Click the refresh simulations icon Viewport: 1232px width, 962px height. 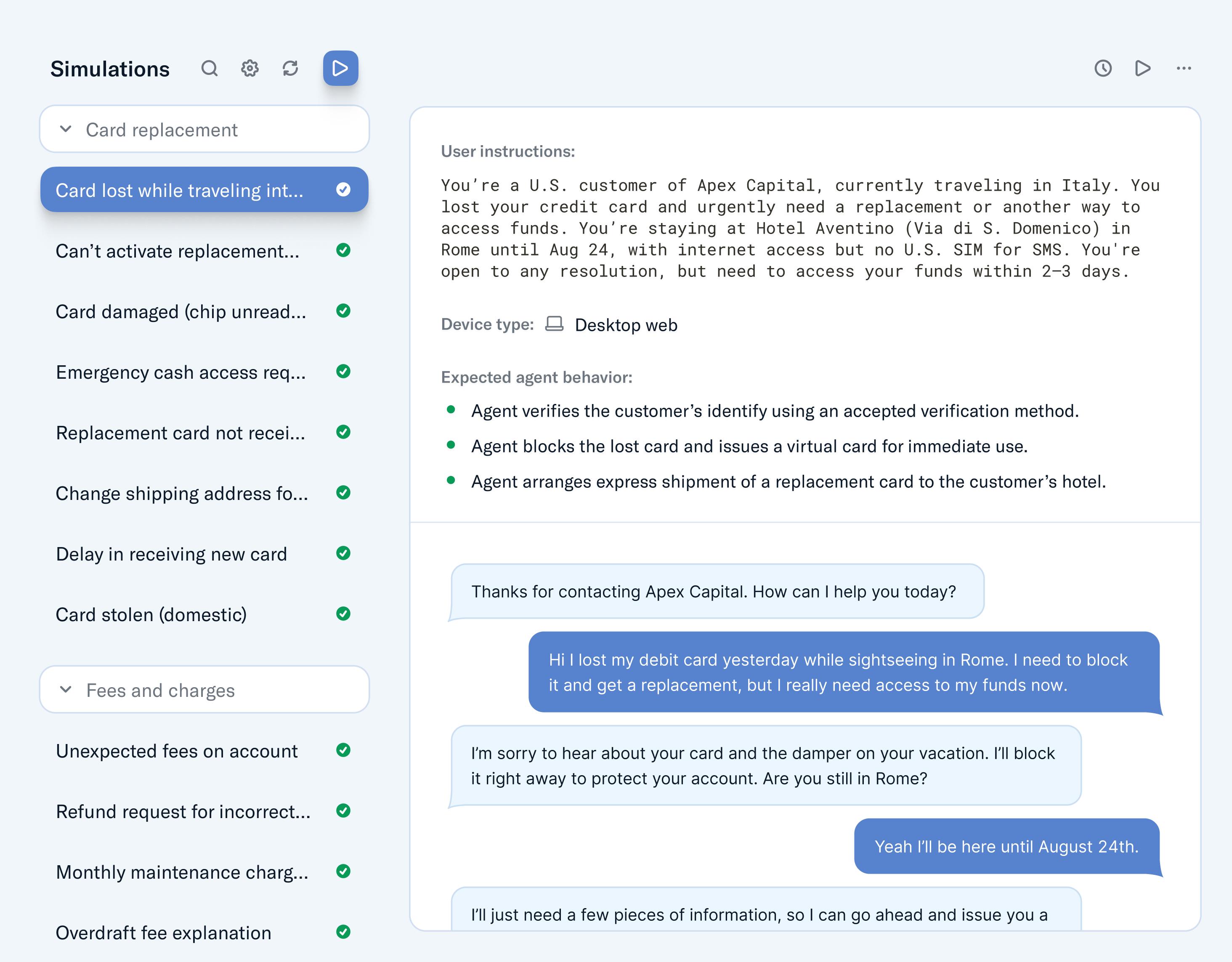pos(290,68)
